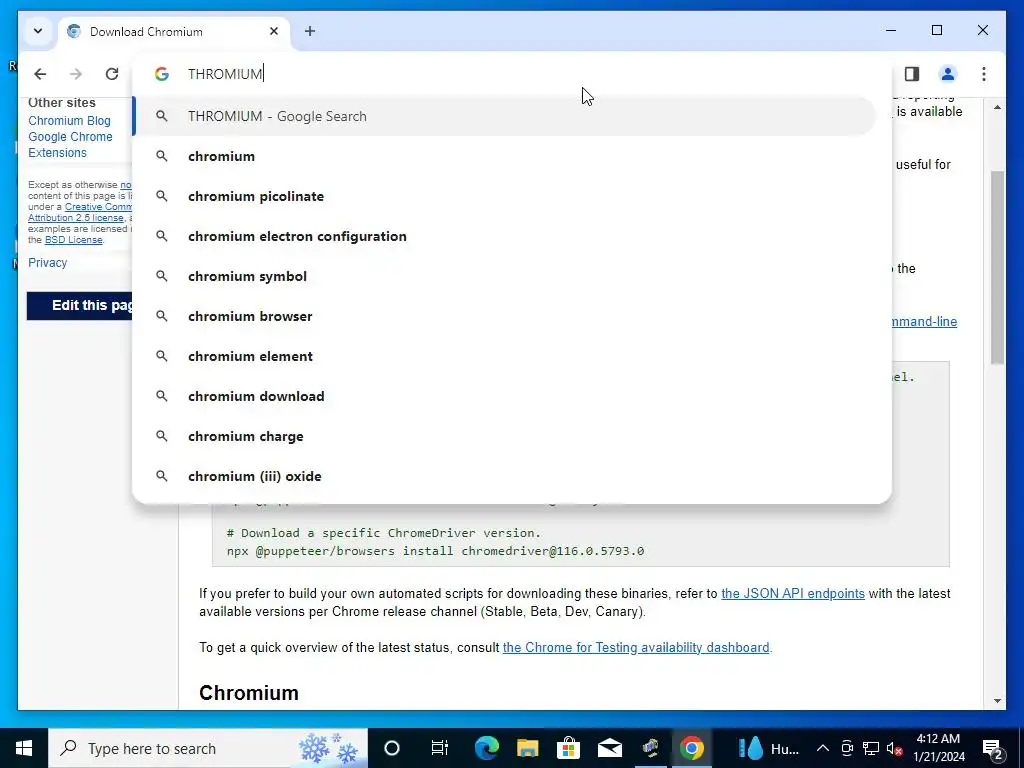Click the muted volume tray icon

895,748
